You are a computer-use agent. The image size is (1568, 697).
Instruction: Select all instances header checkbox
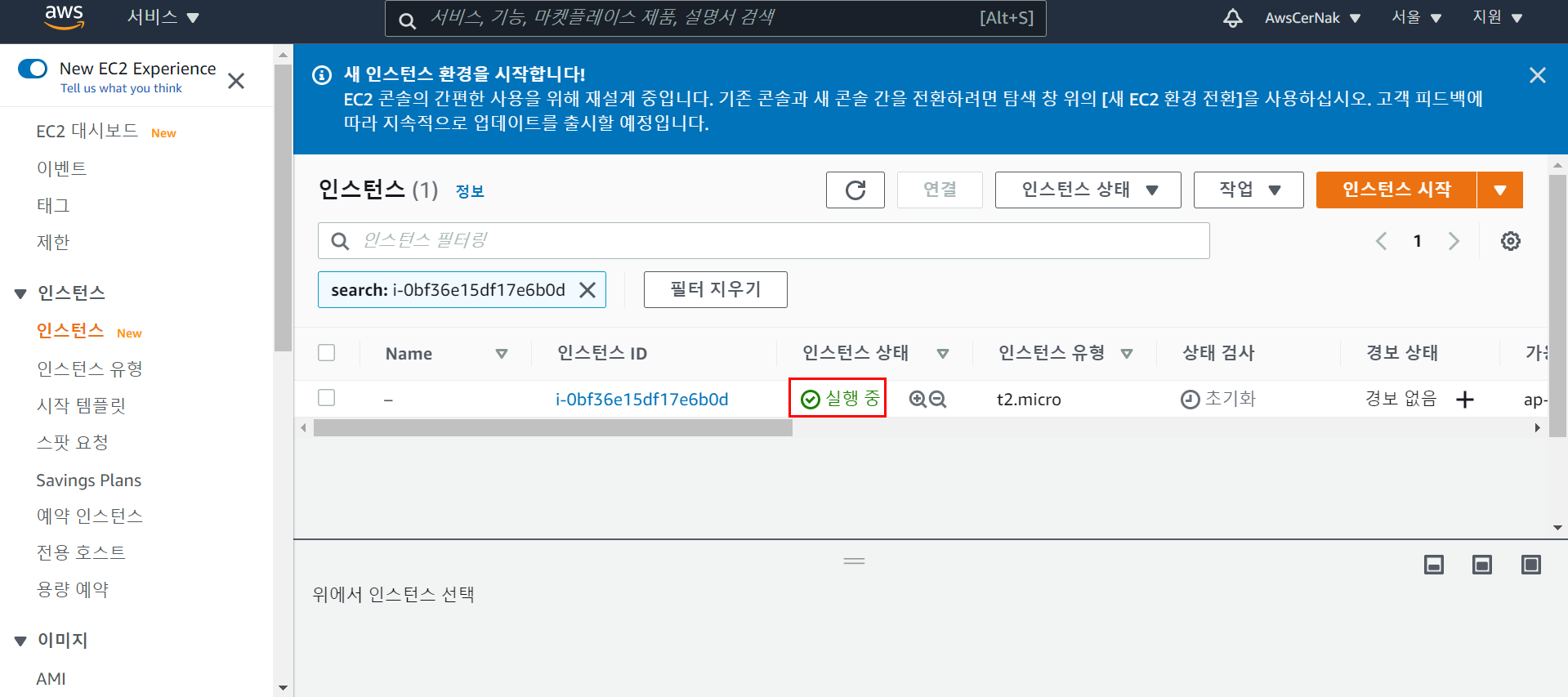[x=327, y=353]
